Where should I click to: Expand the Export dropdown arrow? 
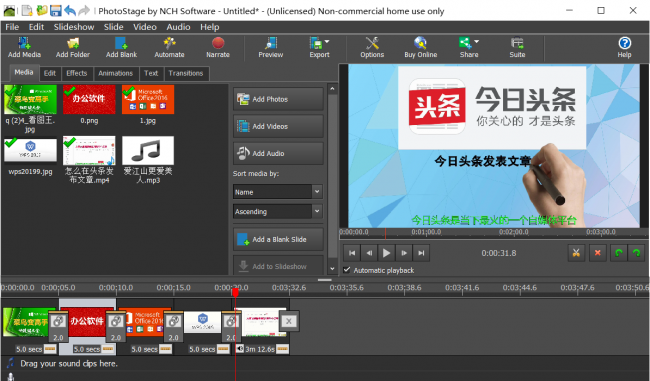tap(327, 42)
